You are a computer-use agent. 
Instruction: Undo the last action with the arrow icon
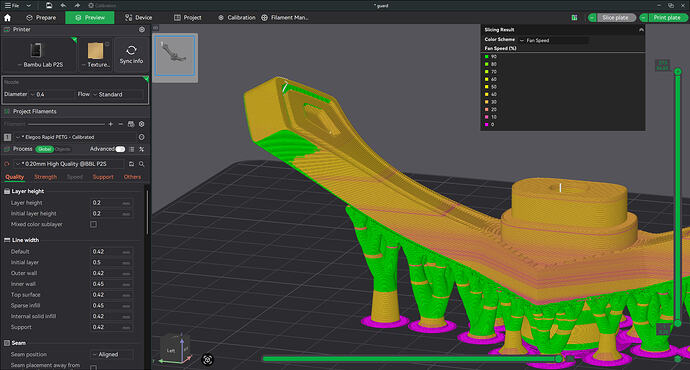pos(63,5)
